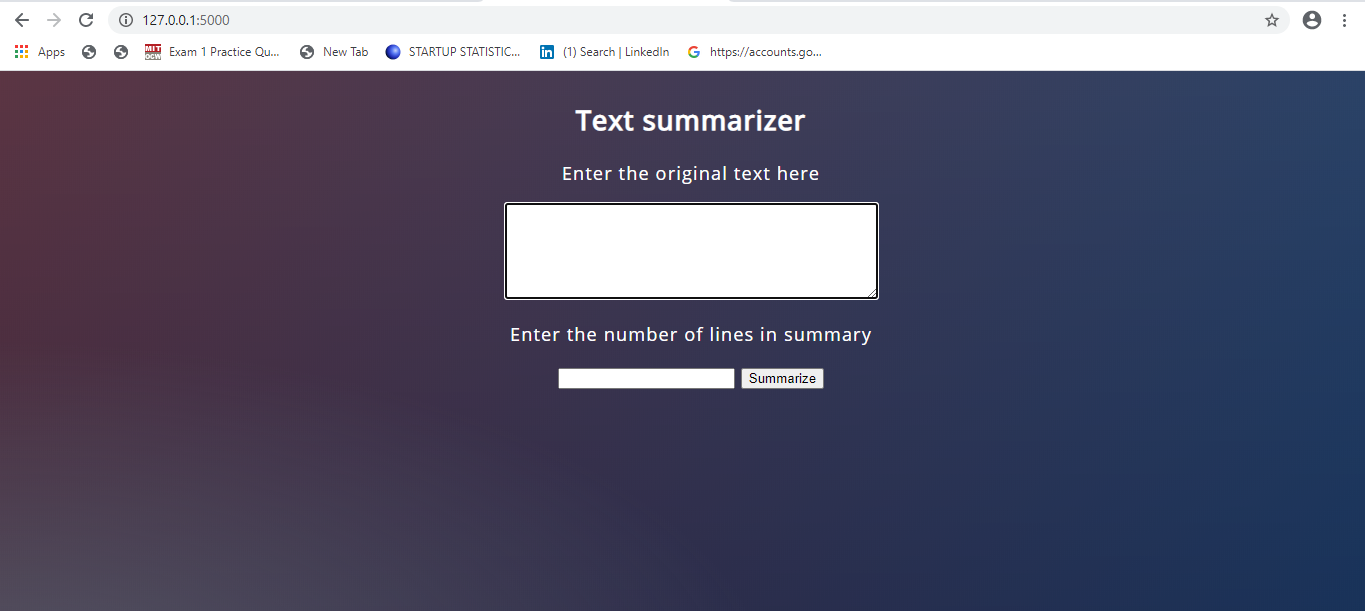Open the first globe bookmark icon
This screenshot has width=1365, height=611.
[x=89, y=52]
